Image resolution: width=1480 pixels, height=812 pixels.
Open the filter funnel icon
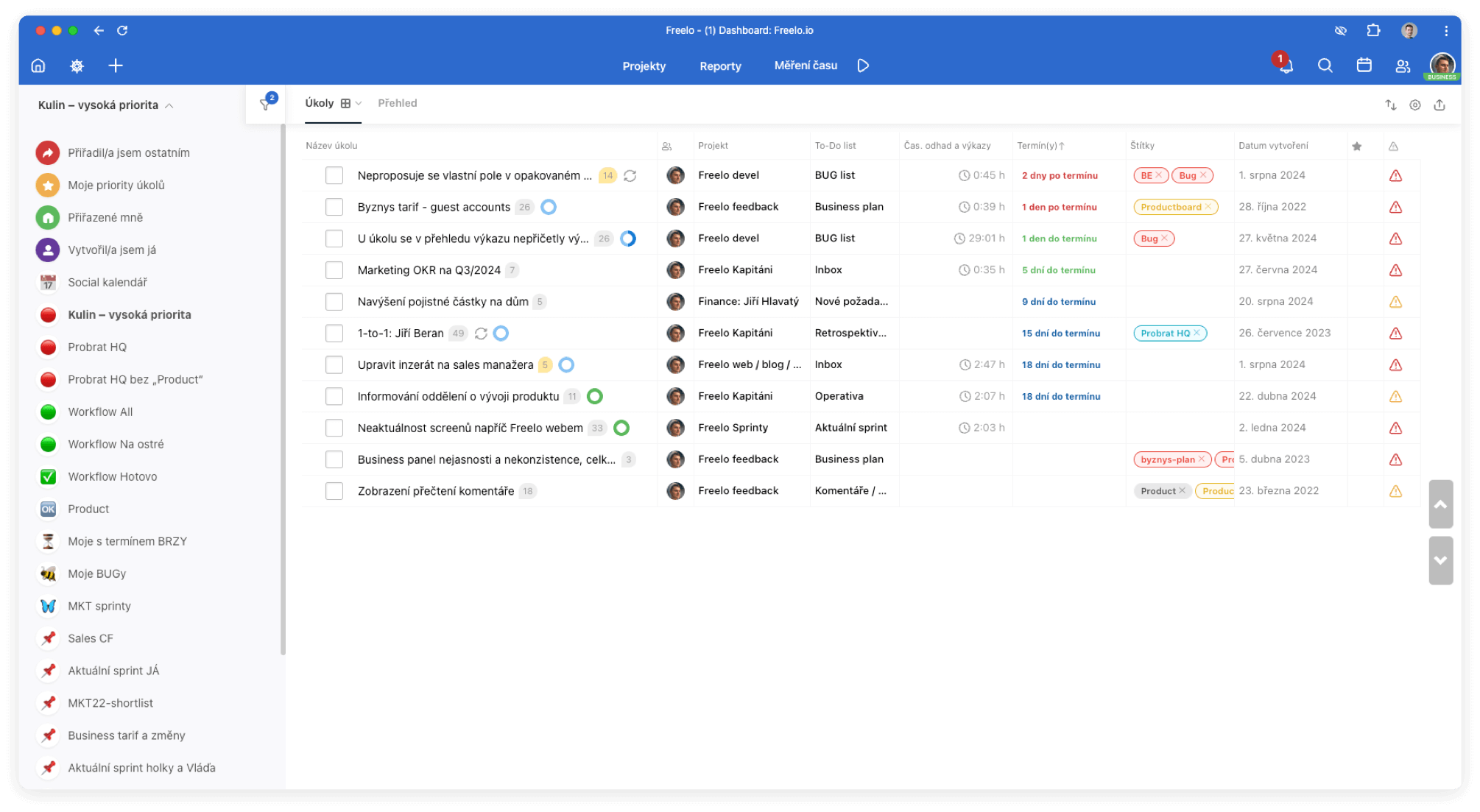point(267,103)
